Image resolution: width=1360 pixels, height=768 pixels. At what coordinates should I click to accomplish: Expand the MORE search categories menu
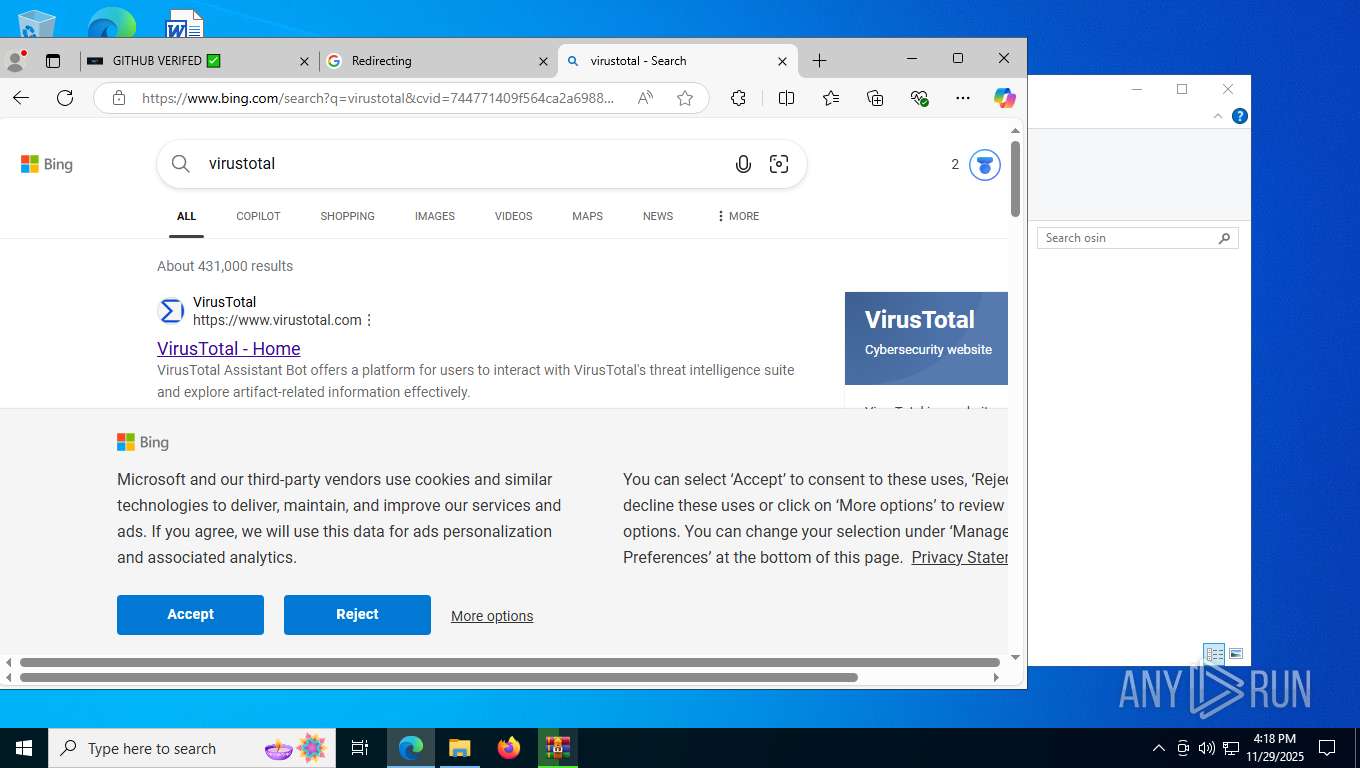[737, 216]
